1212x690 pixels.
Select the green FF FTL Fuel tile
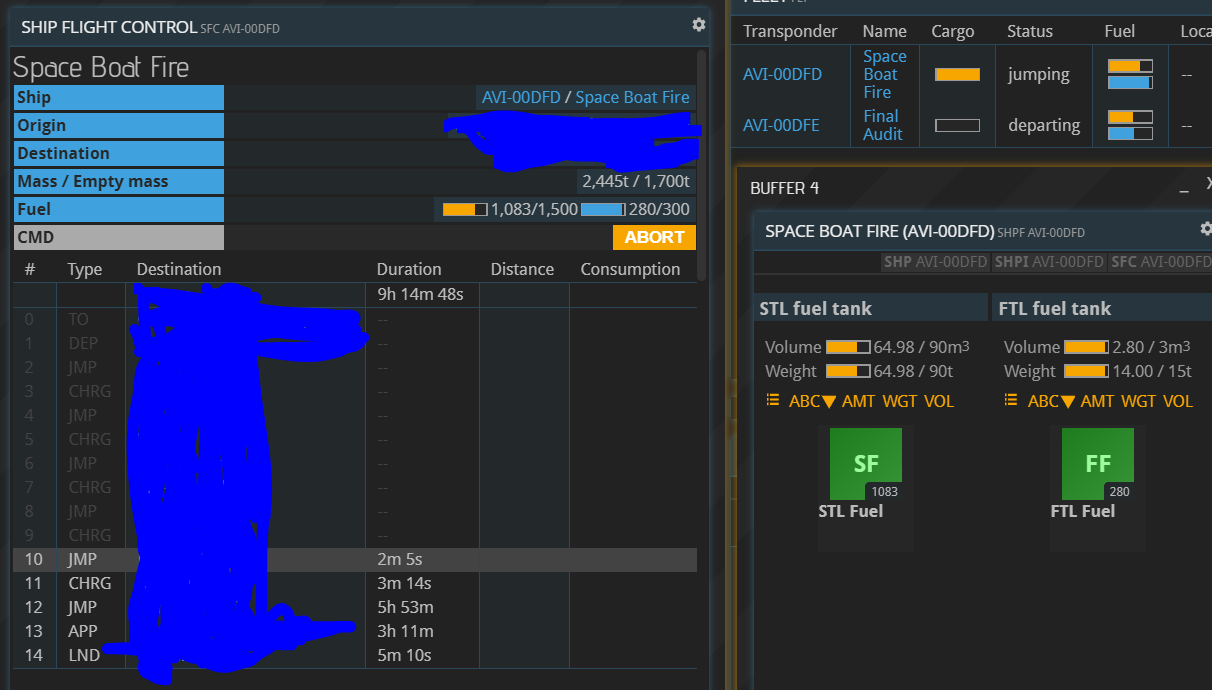[x=1097, y=464]
